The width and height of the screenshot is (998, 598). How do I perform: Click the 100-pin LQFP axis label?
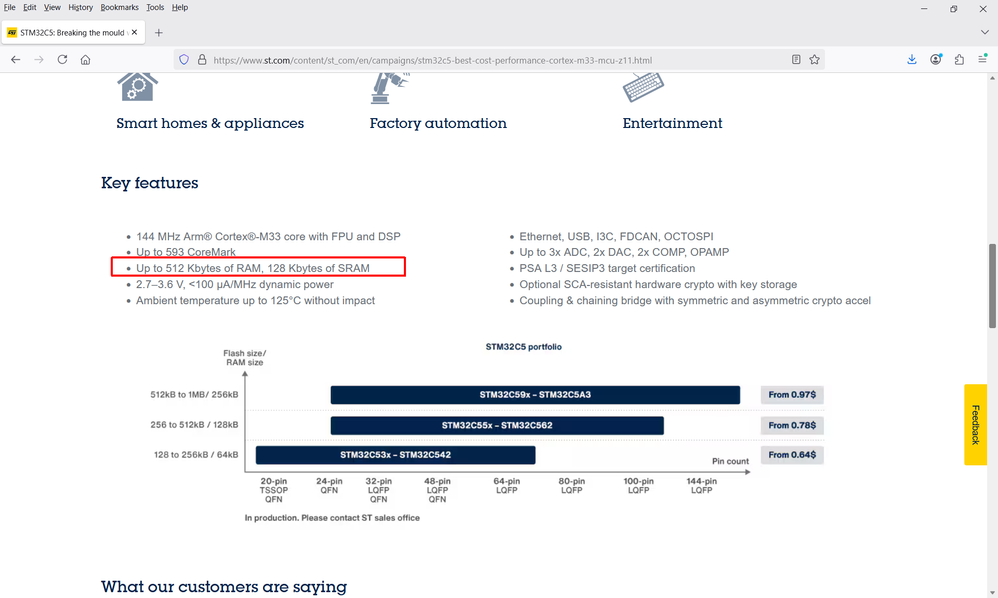tap(638, 486)
